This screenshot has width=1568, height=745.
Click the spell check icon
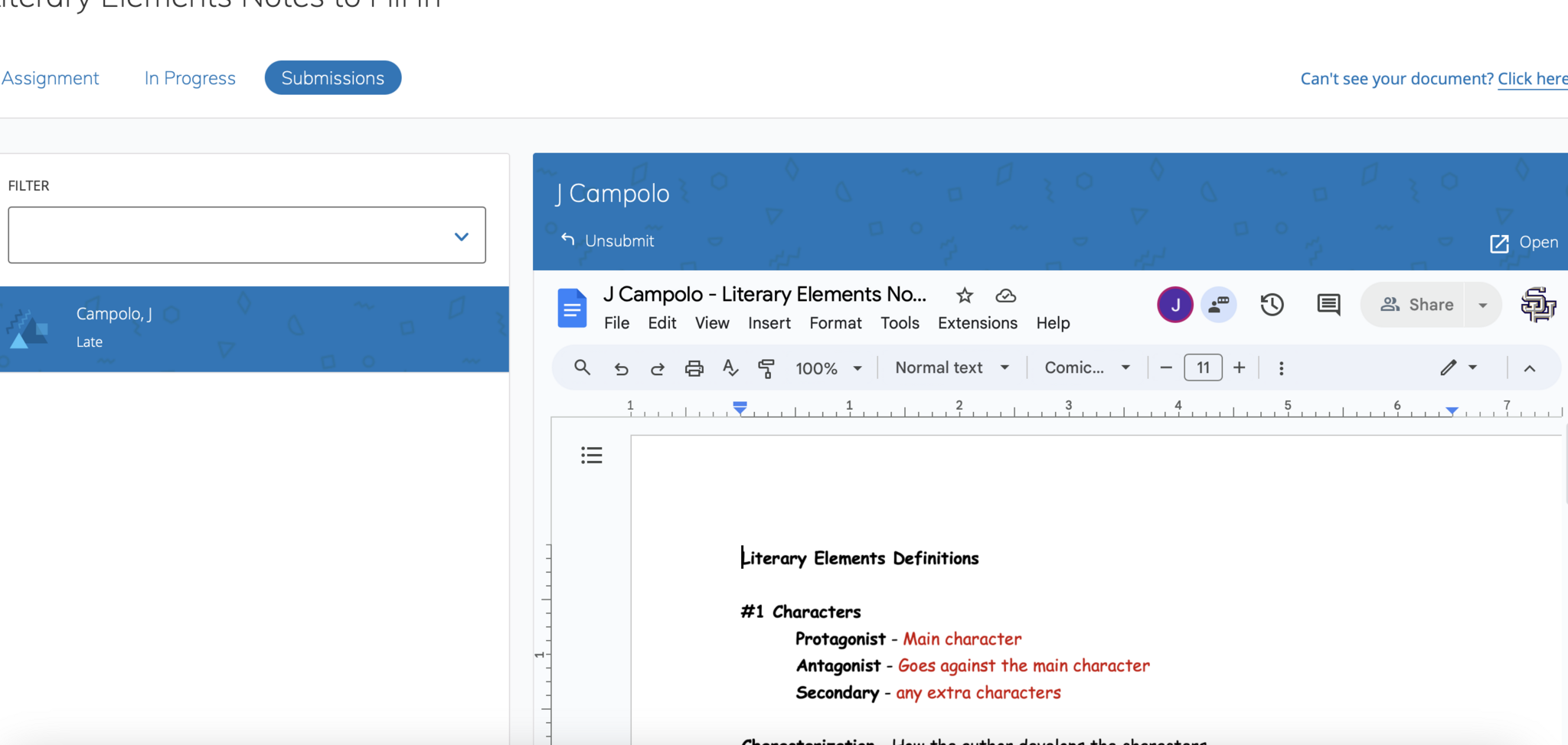tap(730, 369)
